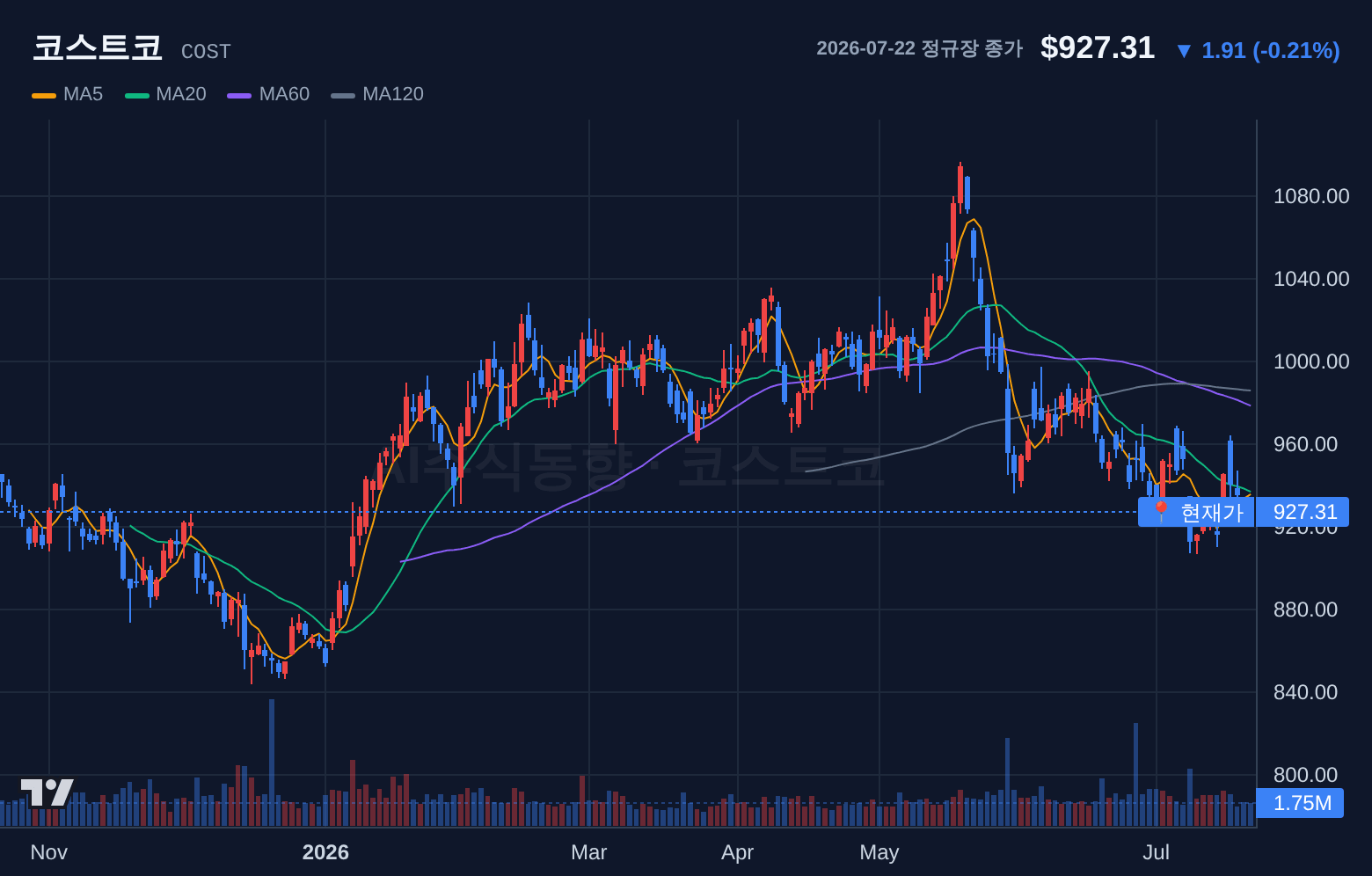Click the 800.00 price axis label

[1305, 775]
